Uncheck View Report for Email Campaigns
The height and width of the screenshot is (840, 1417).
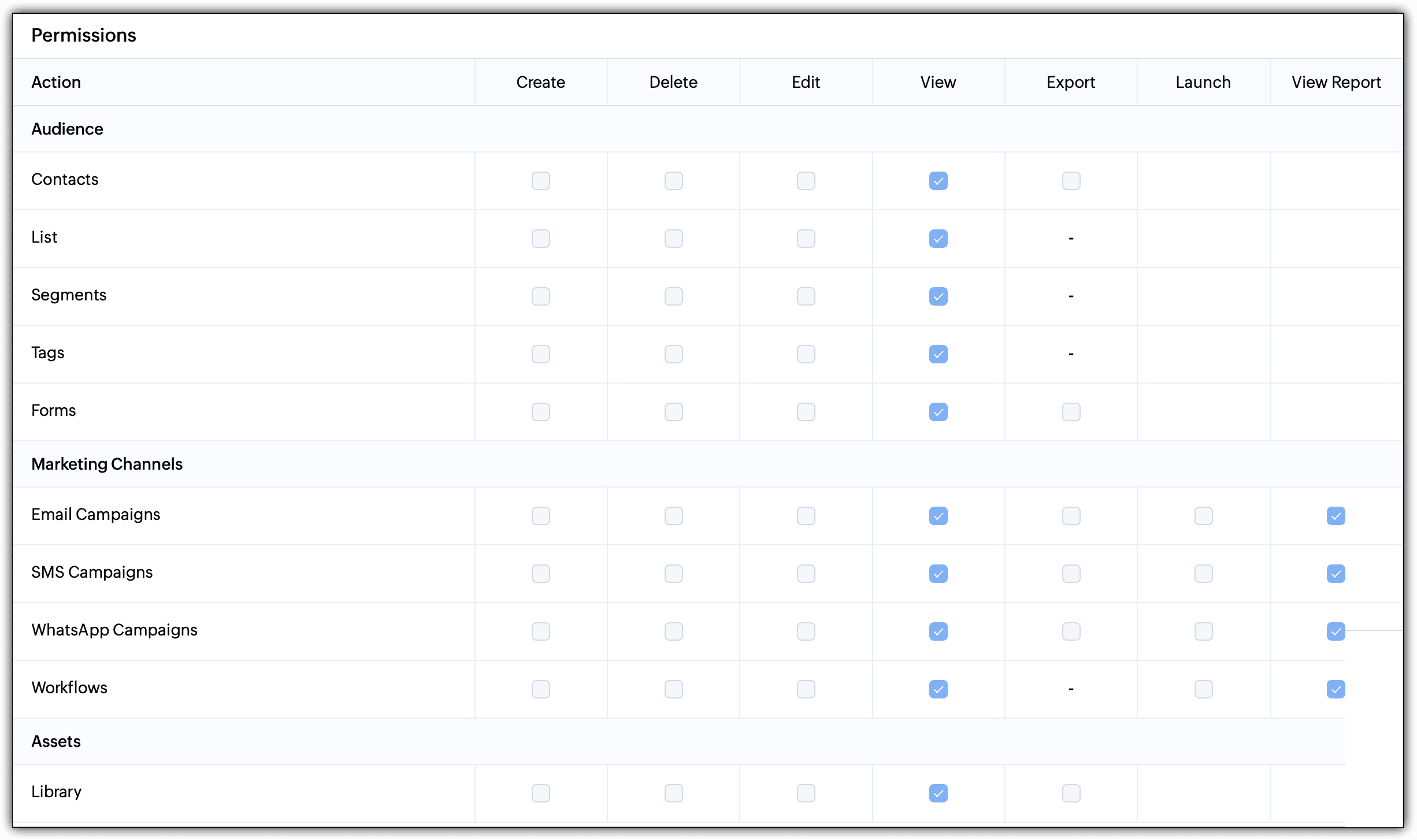click(x=1336, y=516)
